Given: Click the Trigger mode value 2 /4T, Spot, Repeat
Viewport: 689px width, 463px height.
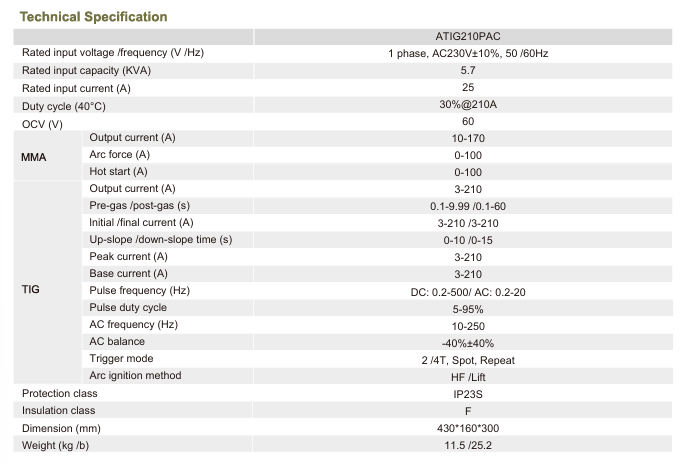Looking at the screenshot, I should point(468,360).
